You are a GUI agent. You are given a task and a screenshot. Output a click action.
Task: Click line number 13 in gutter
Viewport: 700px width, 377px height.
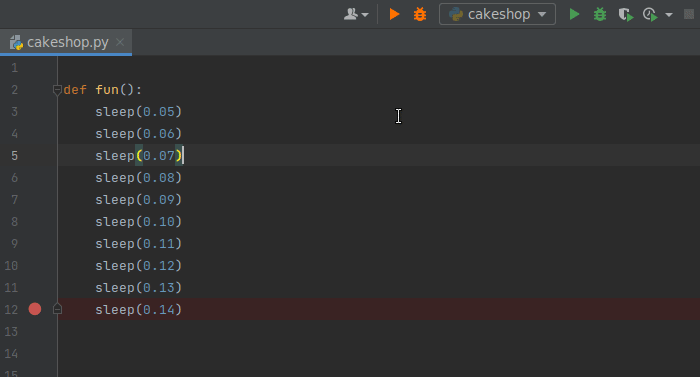click(x=11, y=332)
